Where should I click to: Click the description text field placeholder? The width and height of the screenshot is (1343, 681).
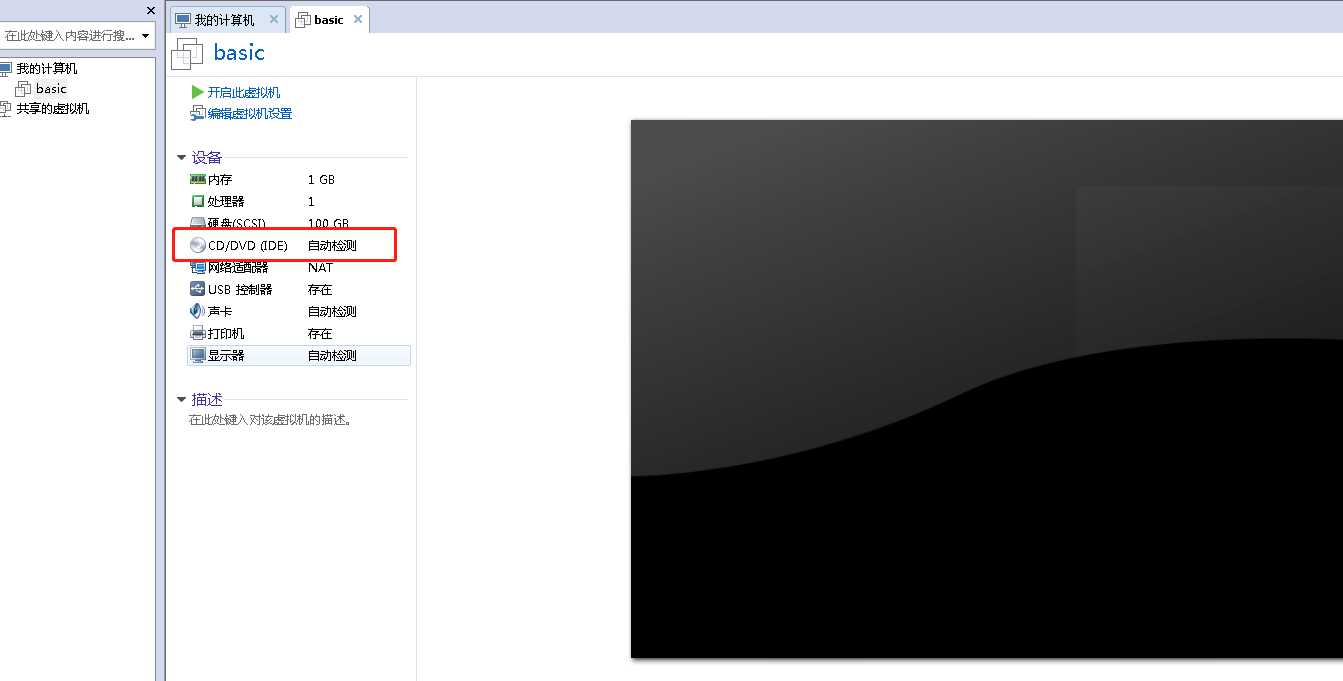coord(270,420)
